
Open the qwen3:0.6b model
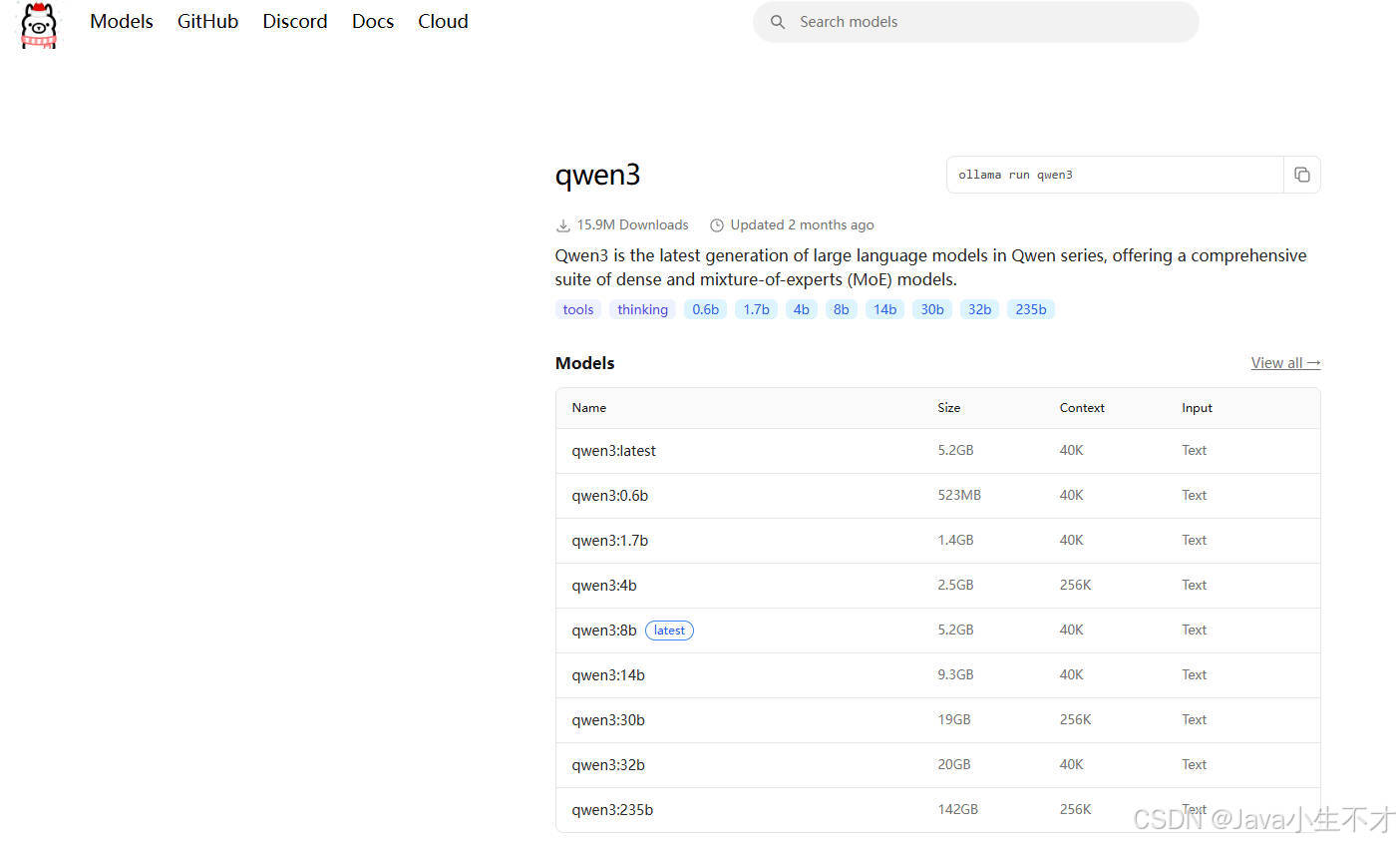coord(609,496)
